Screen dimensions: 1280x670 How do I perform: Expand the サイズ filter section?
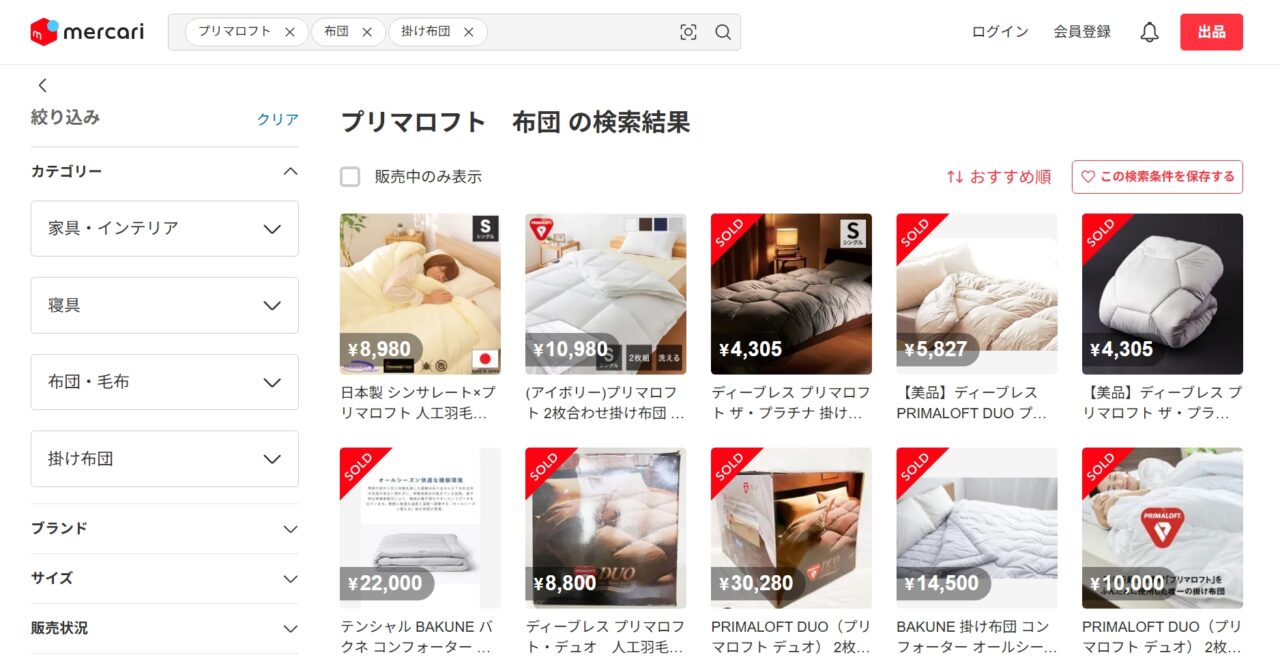tap(165, 578)
